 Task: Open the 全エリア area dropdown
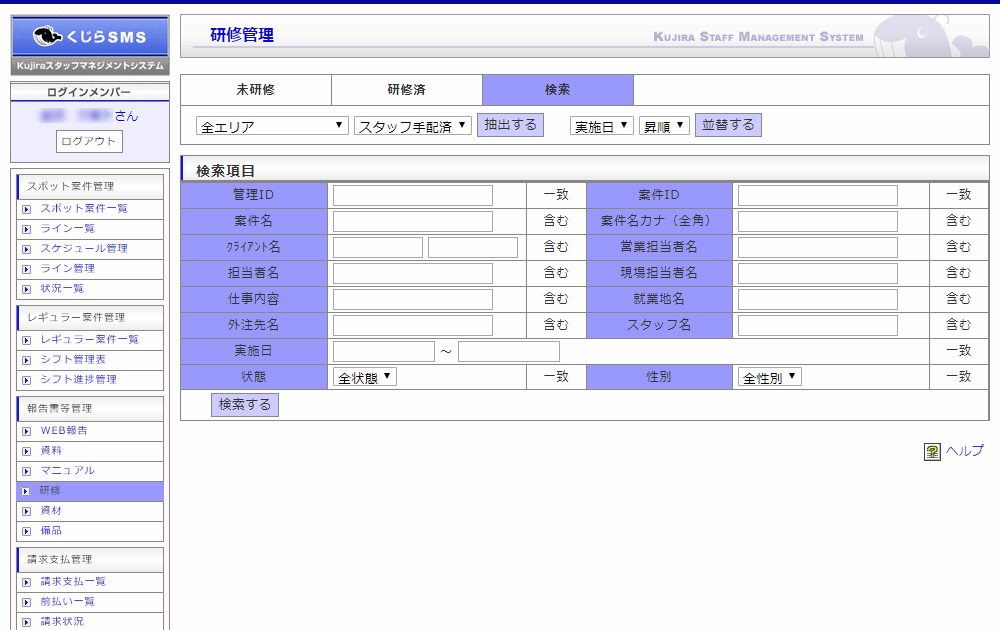[272, 126]
